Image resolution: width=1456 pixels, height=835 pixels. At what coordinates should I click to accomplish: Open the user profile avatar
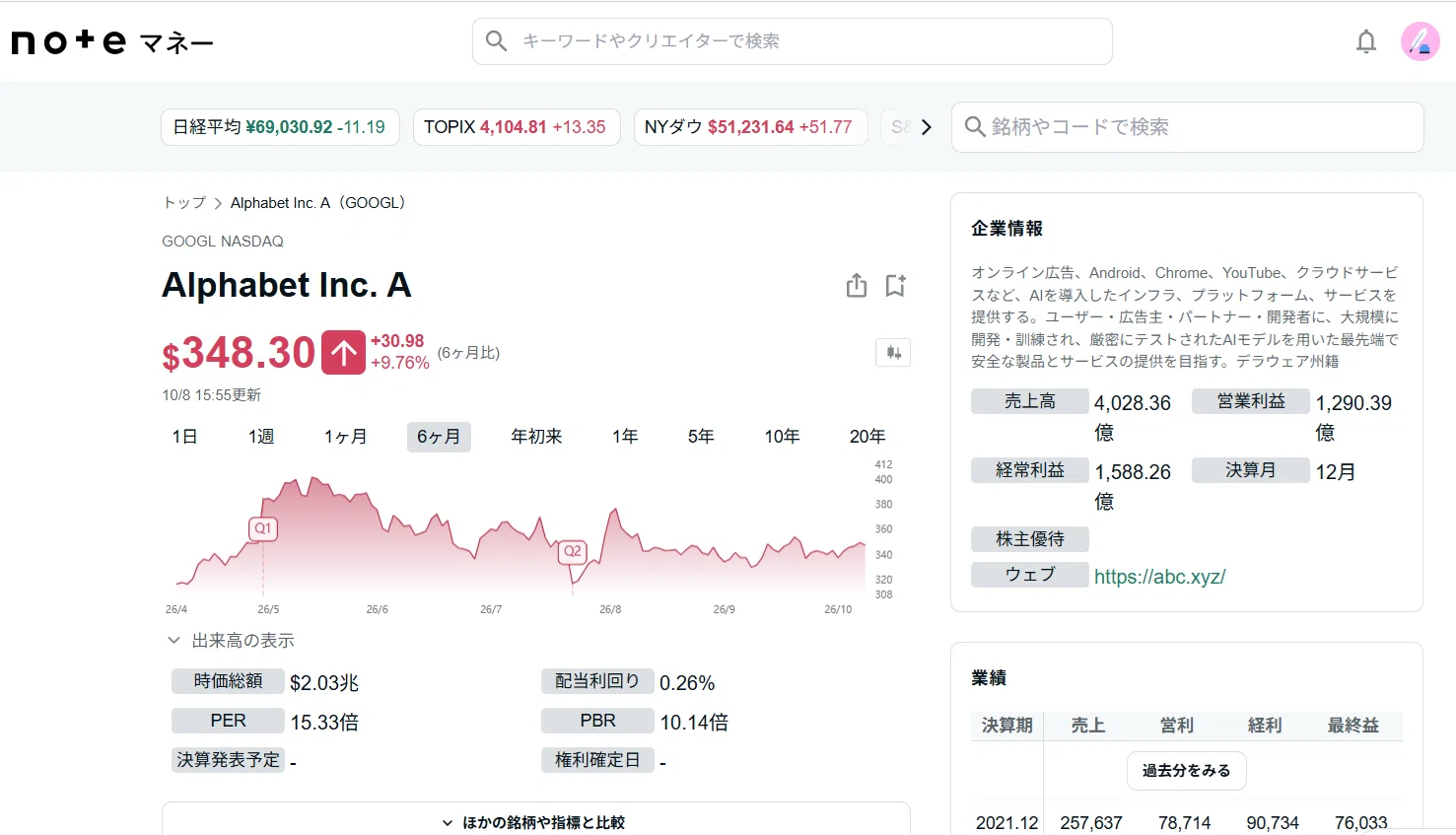1421,41
